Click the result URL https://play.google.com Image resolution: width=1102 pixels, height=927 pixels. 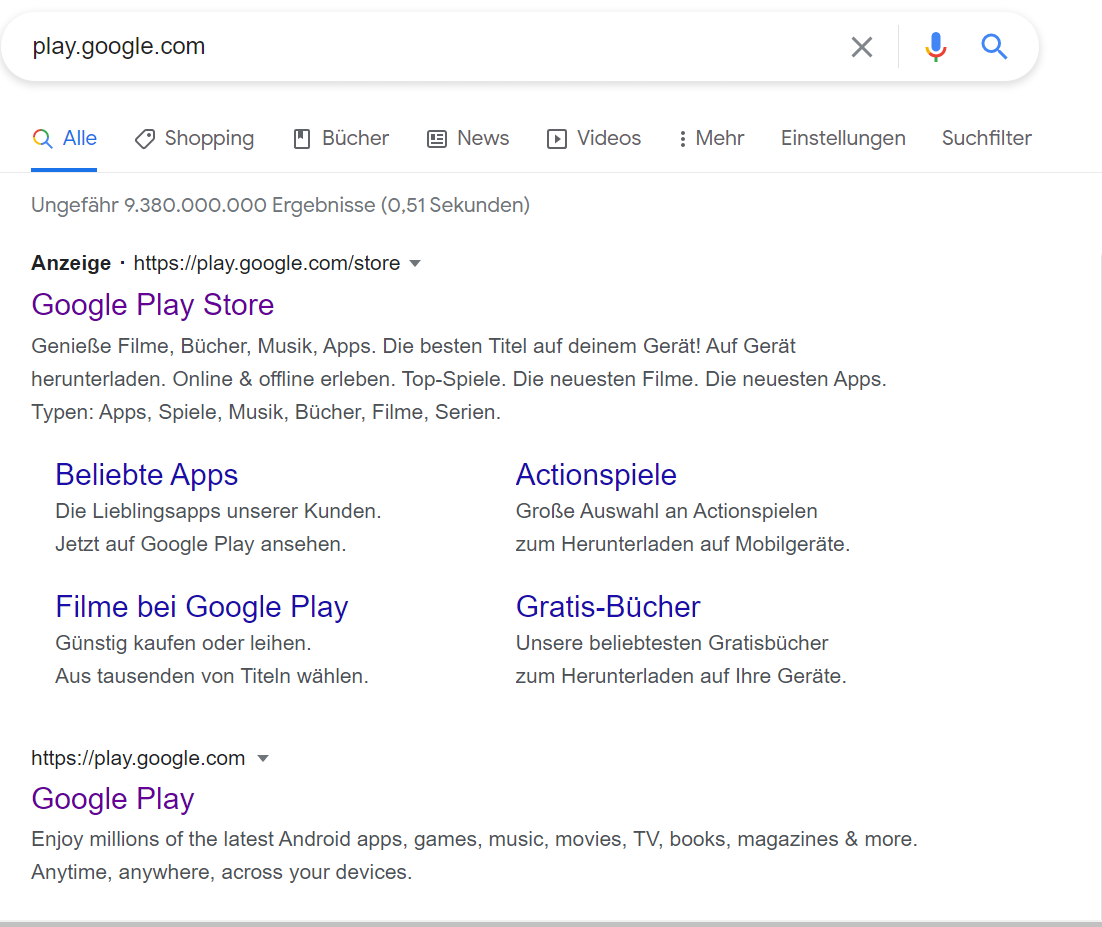[x=138, y=758]
